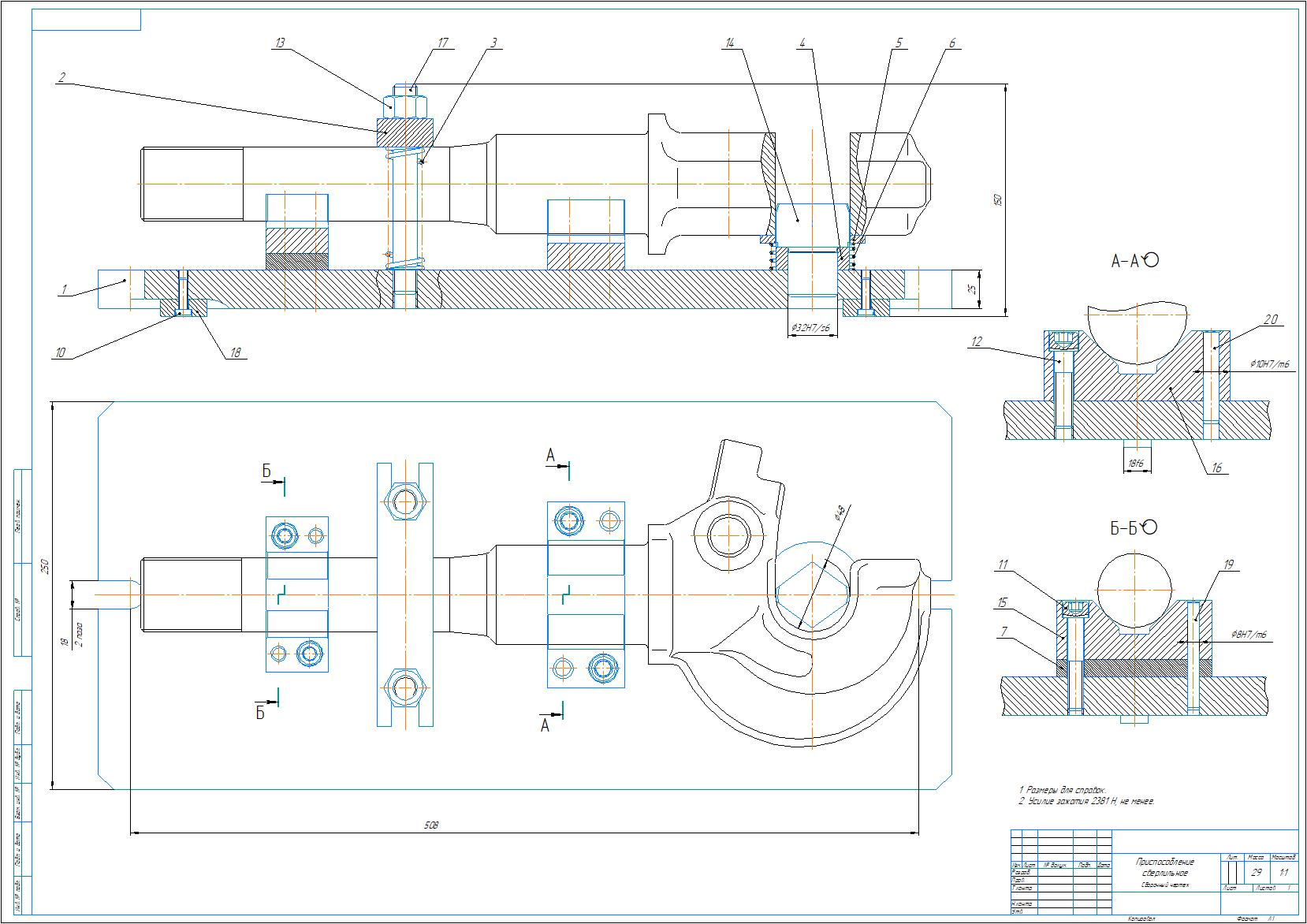Select the 18f6 key width dimension
Screen dimensions: 1307x924
coord(1135,465)
